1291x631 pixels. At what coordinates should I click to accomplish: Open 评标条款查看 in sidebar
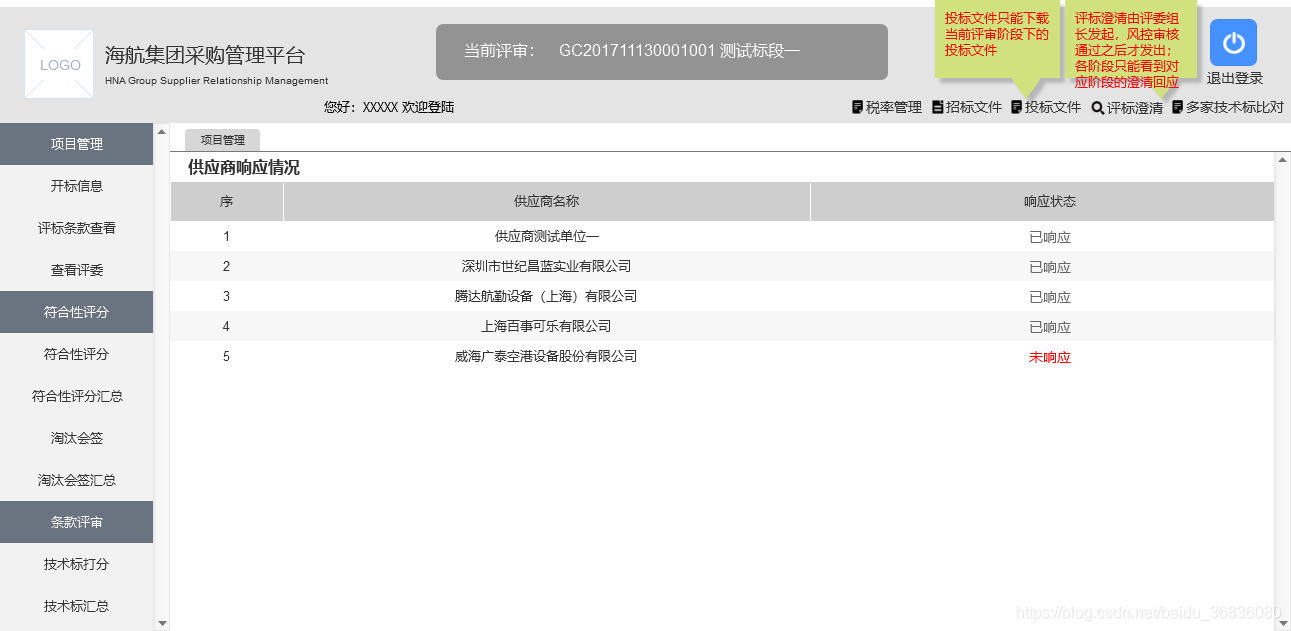tap(77, 228)
